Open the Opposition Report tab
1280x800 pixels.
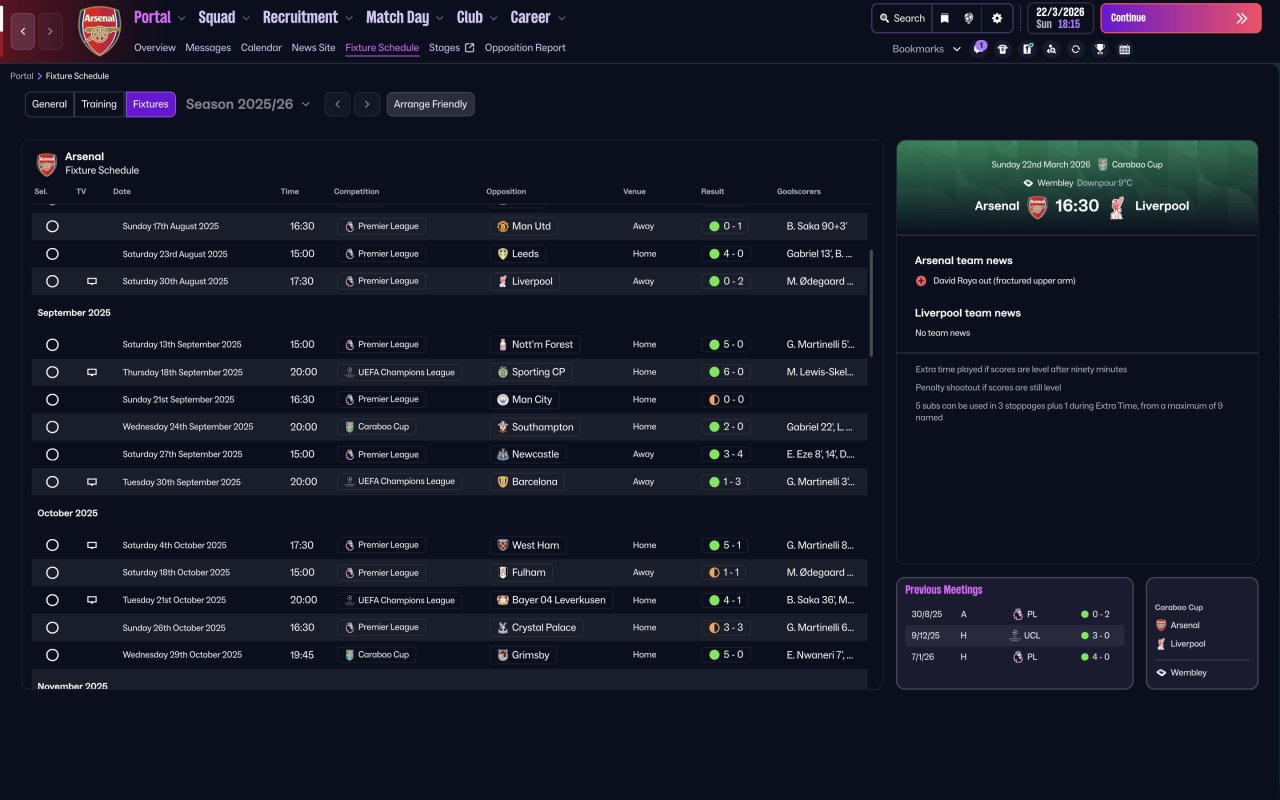(x=525, y=48)
